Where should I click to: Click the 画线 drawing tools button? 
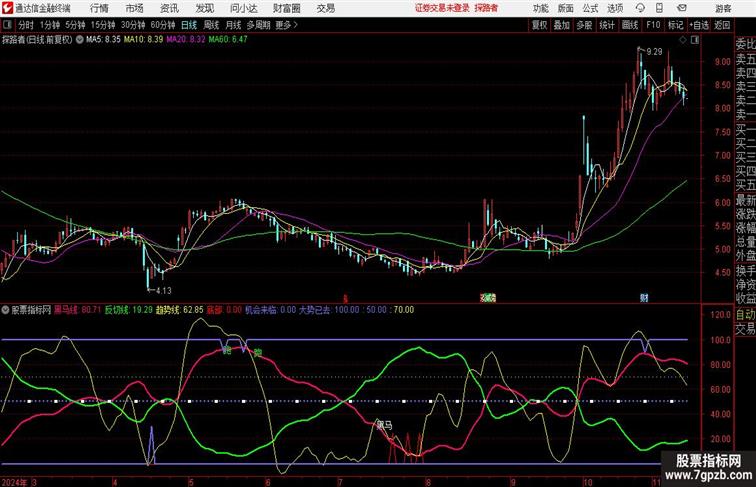click(630, 25)
